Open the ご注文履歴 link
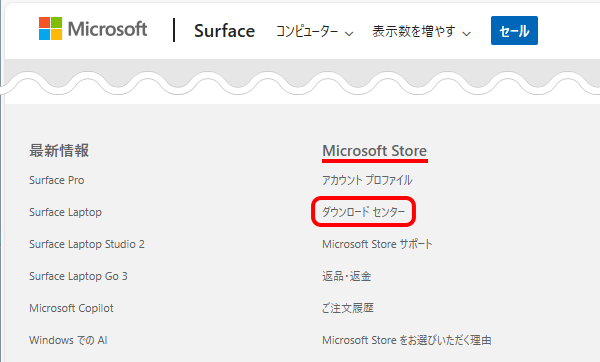 347,308
